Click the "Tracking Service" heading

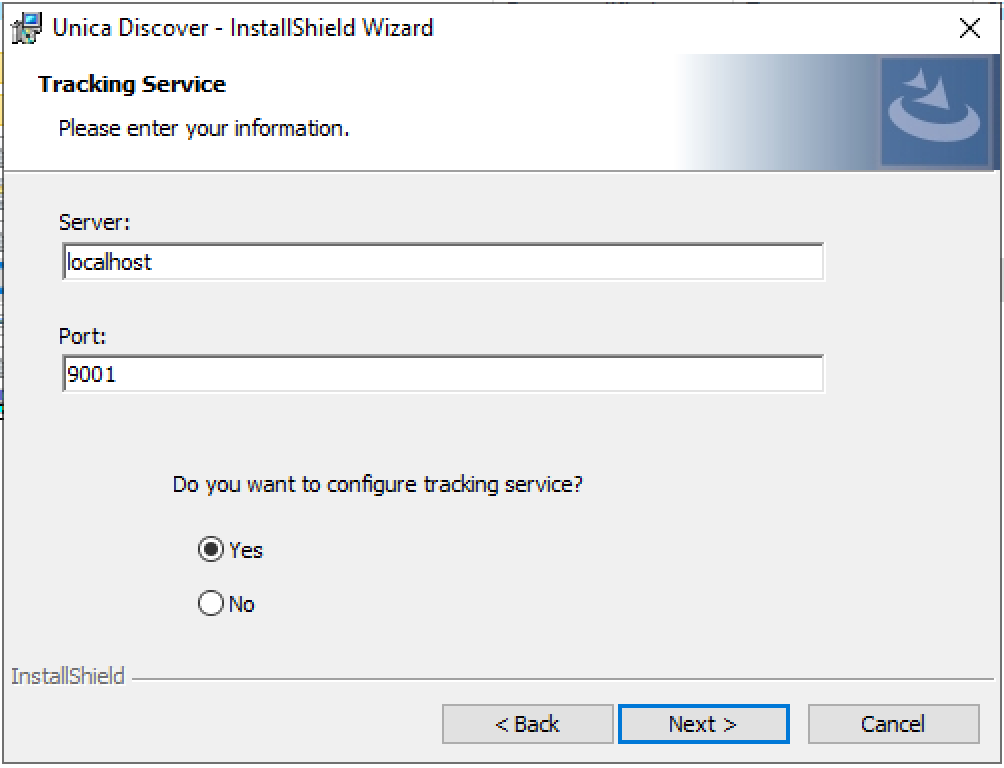[132, 85]
